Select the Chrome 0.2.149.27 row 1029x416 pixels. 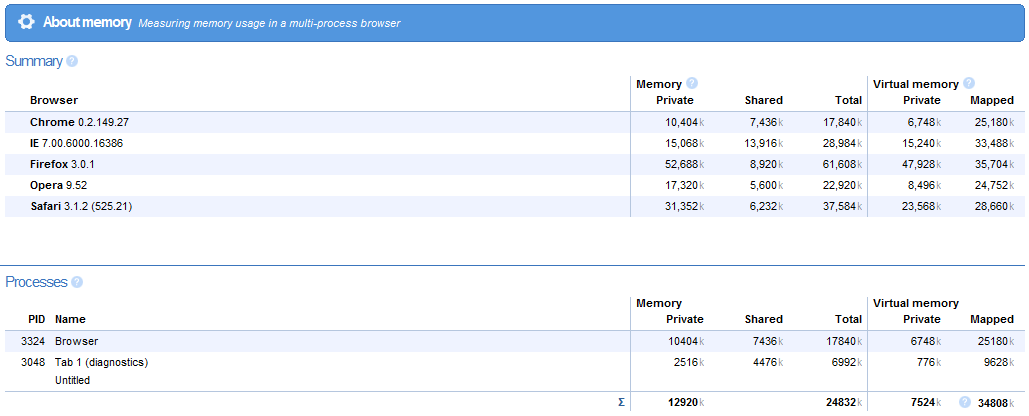point(514,122)
